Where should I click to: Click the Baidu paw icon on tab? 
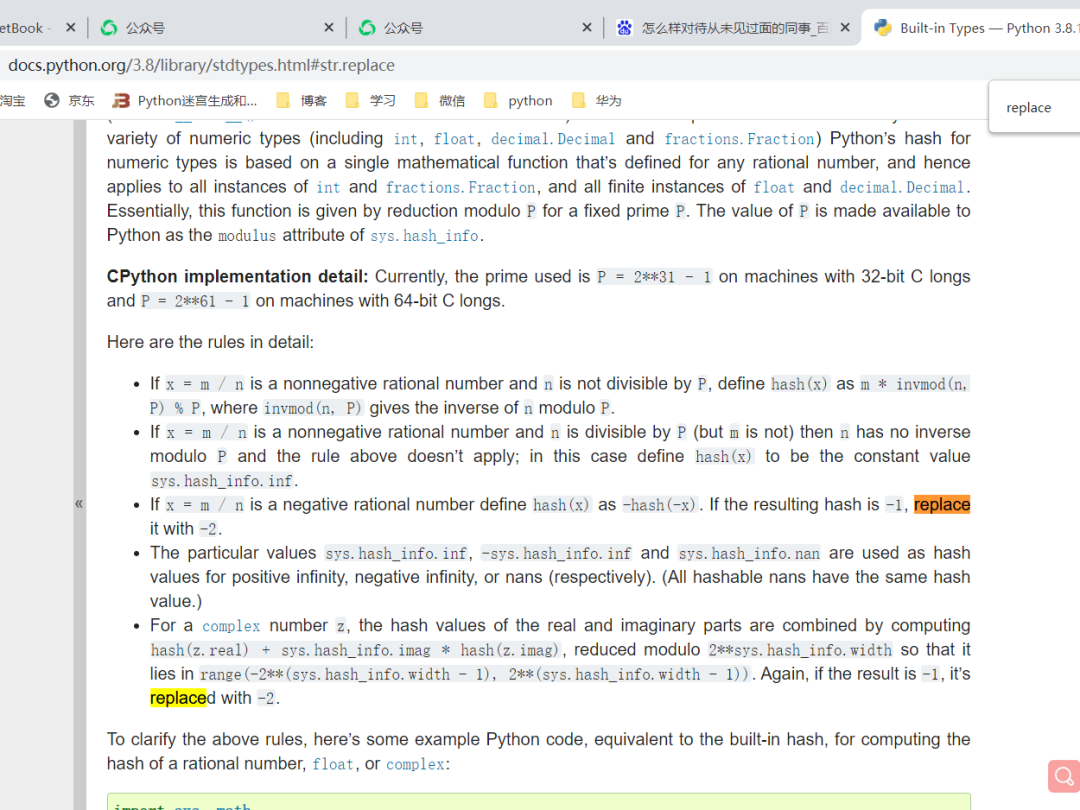coord(624,28)
